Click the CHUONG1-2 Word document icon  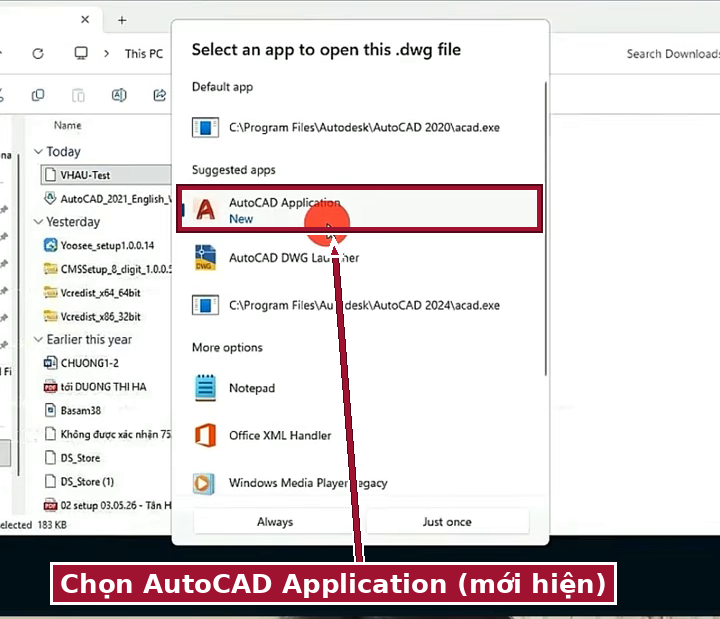[x=50, y=363]
